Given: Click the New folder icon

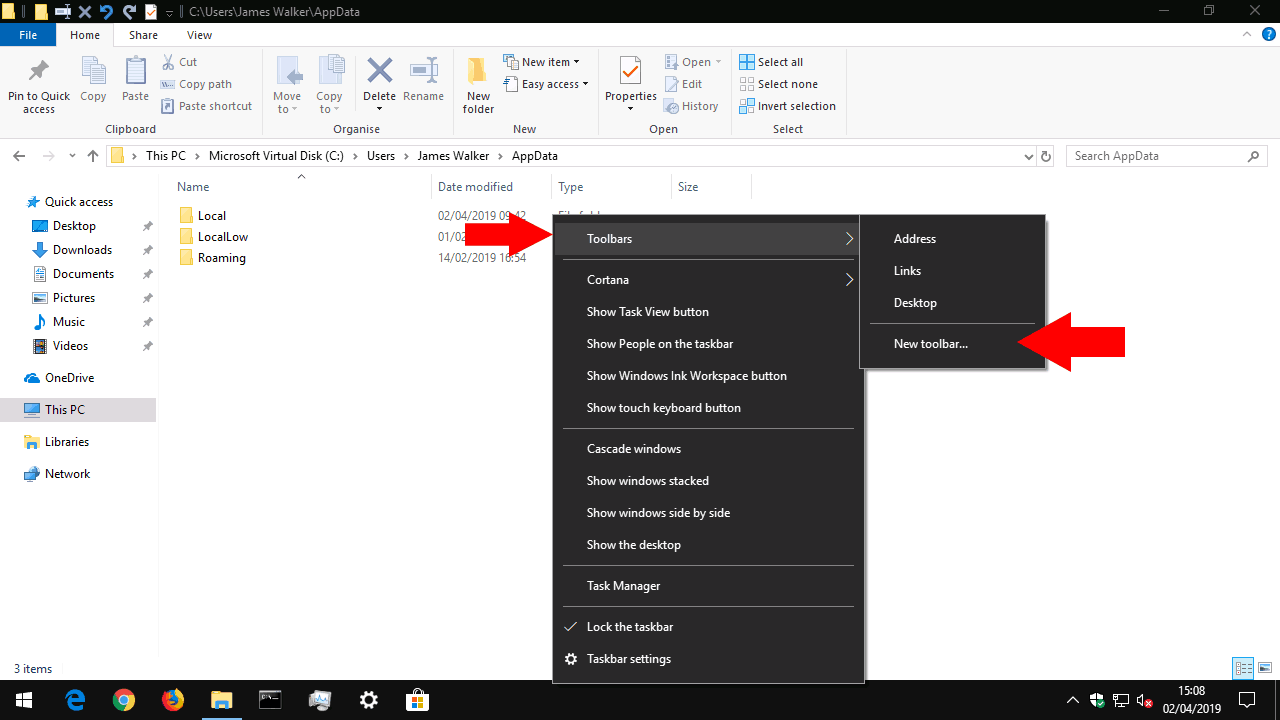Looking at the screenshot, I should [x=478, y=84].
